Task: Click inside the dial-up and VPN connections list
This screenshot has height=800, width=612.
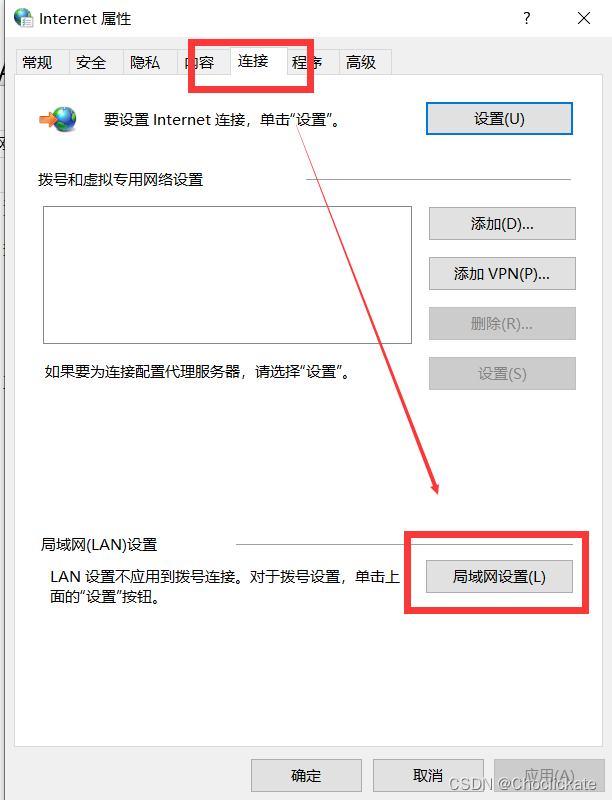Action: point(227,275)
